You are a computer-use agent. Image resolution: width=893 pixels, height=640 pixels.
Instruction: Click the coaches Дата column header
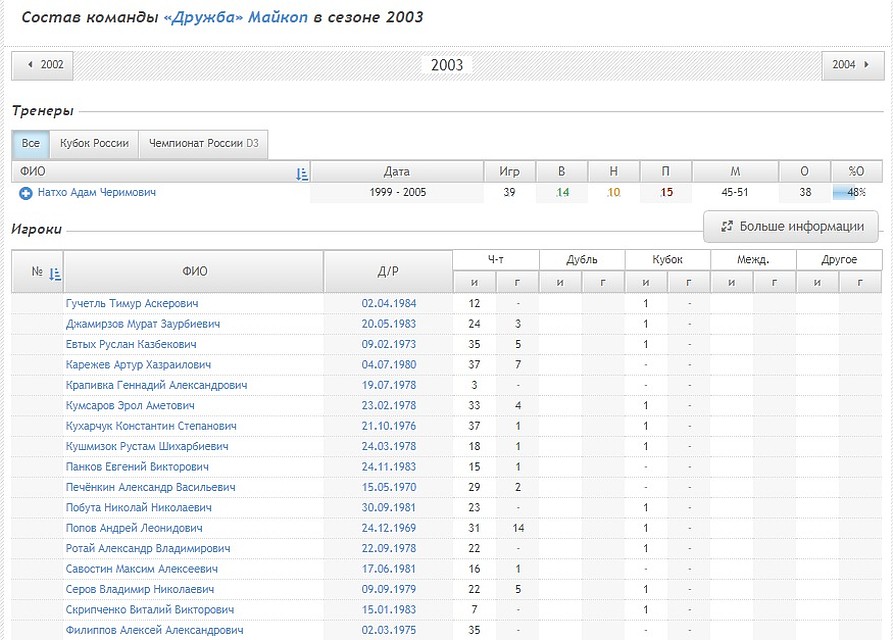[x=396, y=172]
